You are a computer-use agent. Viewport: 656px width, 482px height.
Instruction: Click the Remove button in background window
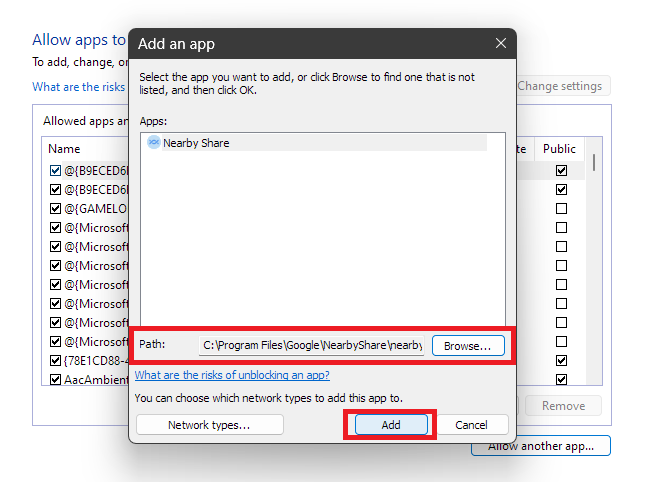click(x=563, y=405)
